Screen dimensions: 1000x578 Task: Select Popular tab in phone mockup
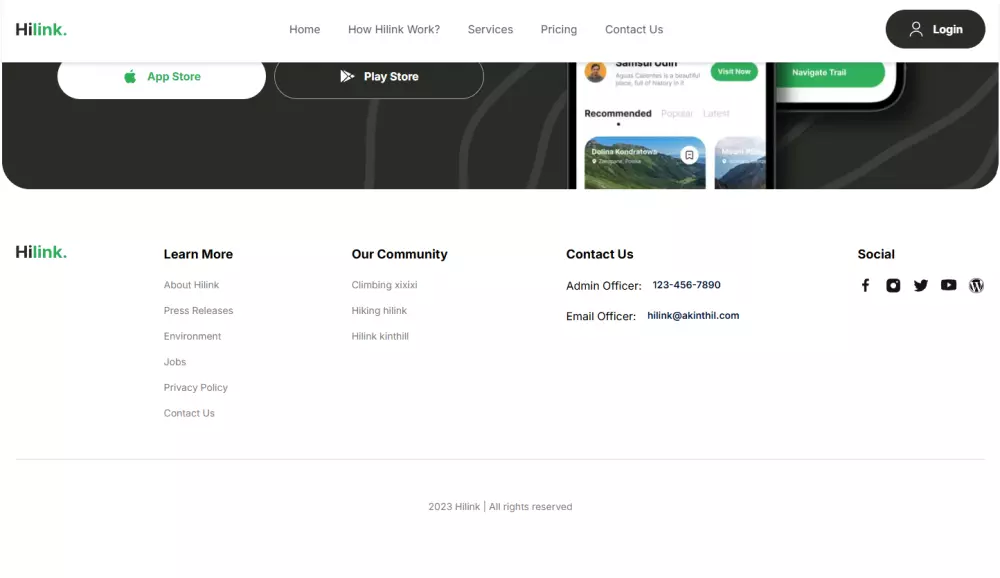coord(677,114)
